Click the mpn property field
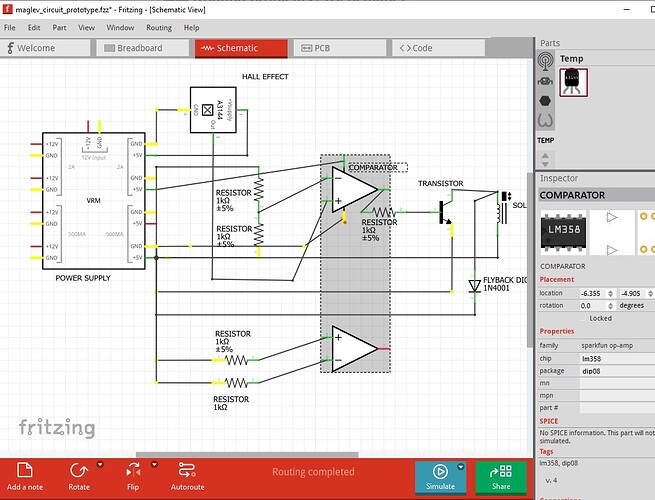The width and height of the screenshot is (655, 500). [617, 396]
